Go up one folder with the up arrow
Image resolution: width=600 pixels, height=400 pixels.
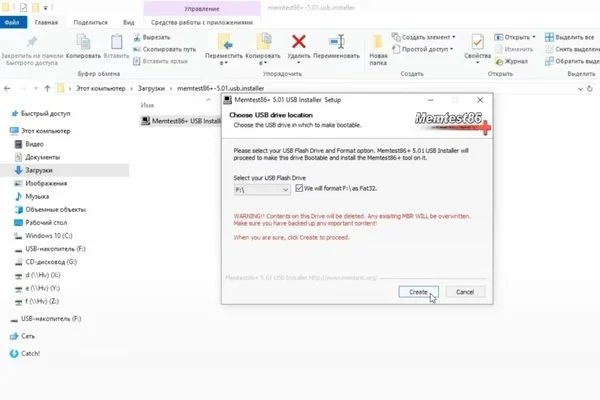[x=47, y=88]
